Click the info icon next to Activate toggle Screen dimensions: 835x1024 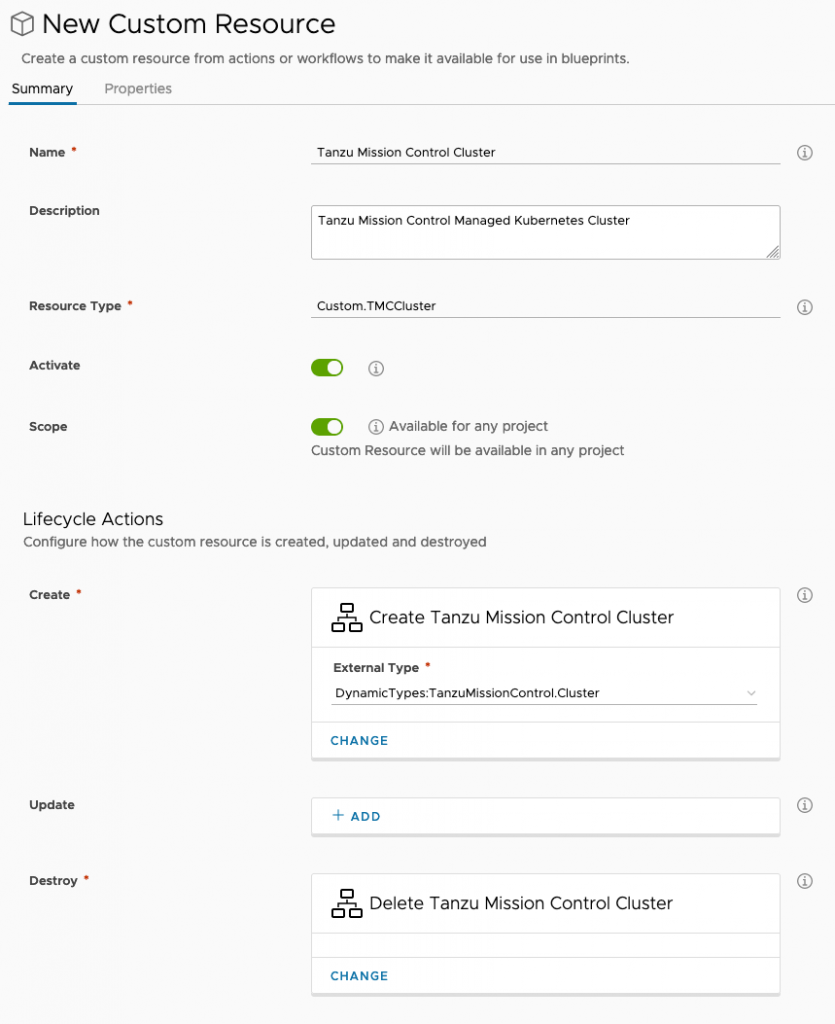coord(376,368)
